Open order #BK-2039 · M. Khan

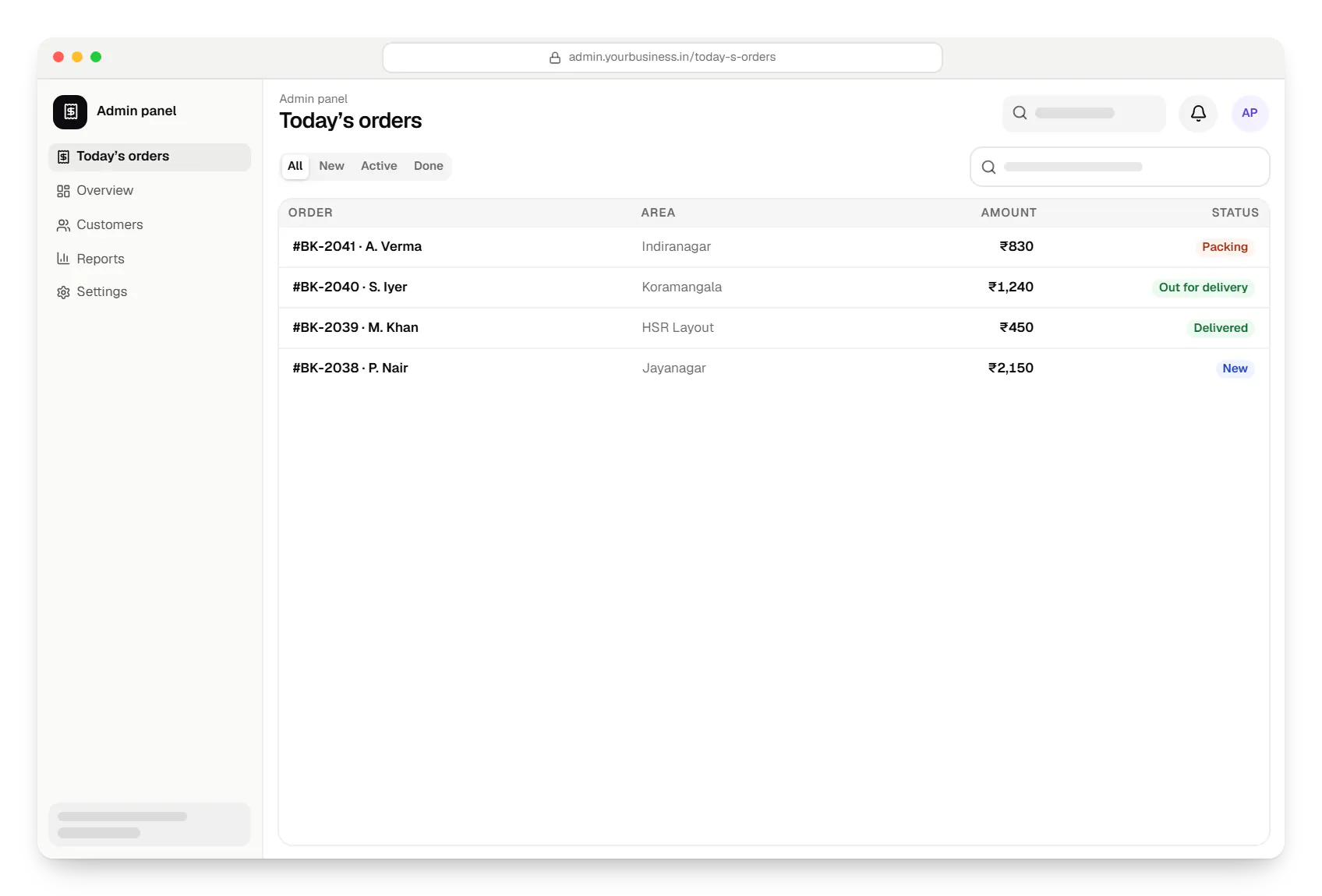[774, 328]
